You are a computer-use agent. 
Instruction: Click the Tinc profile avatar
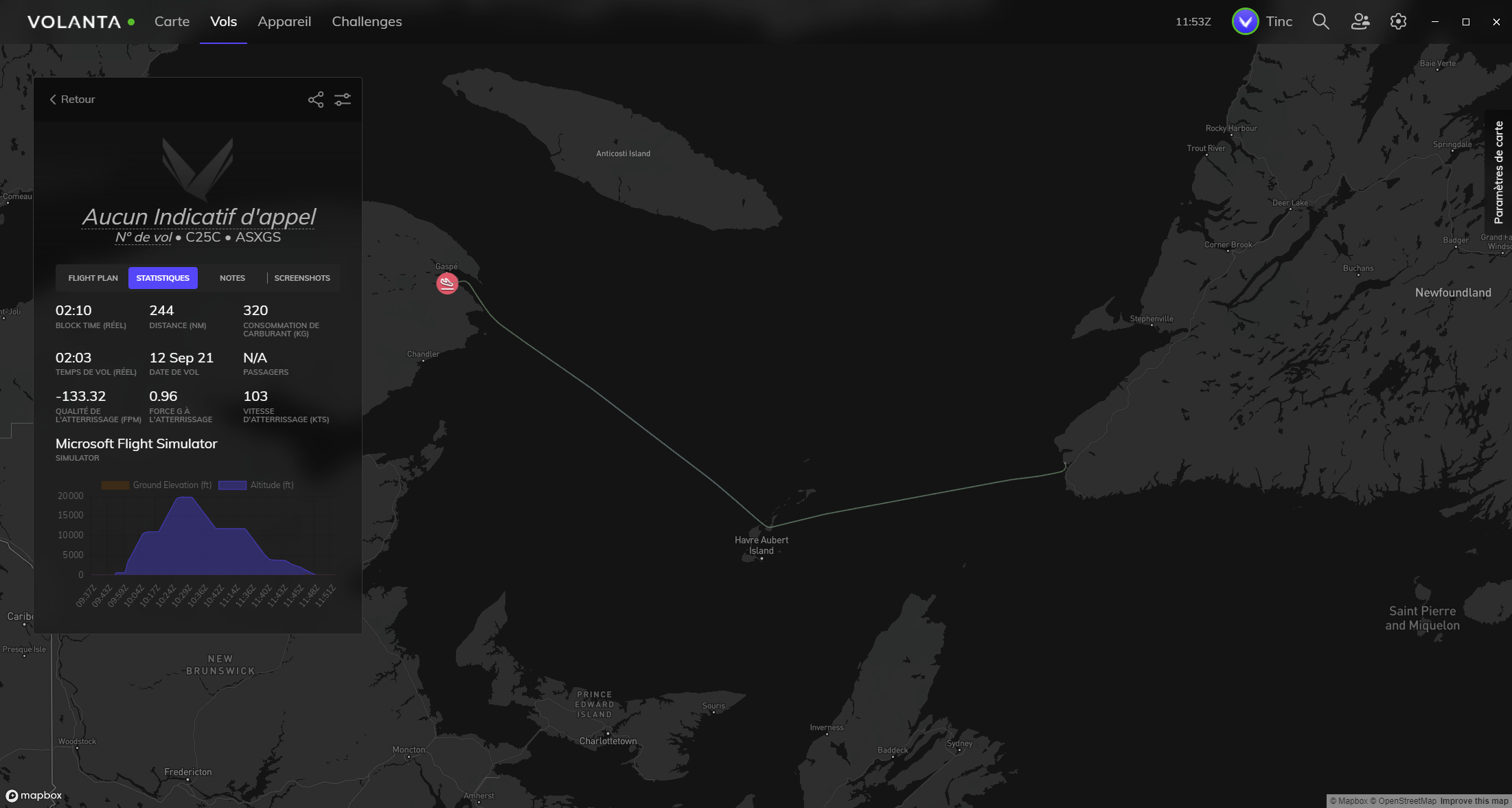pyautogui.click(x=1245, y=22)
